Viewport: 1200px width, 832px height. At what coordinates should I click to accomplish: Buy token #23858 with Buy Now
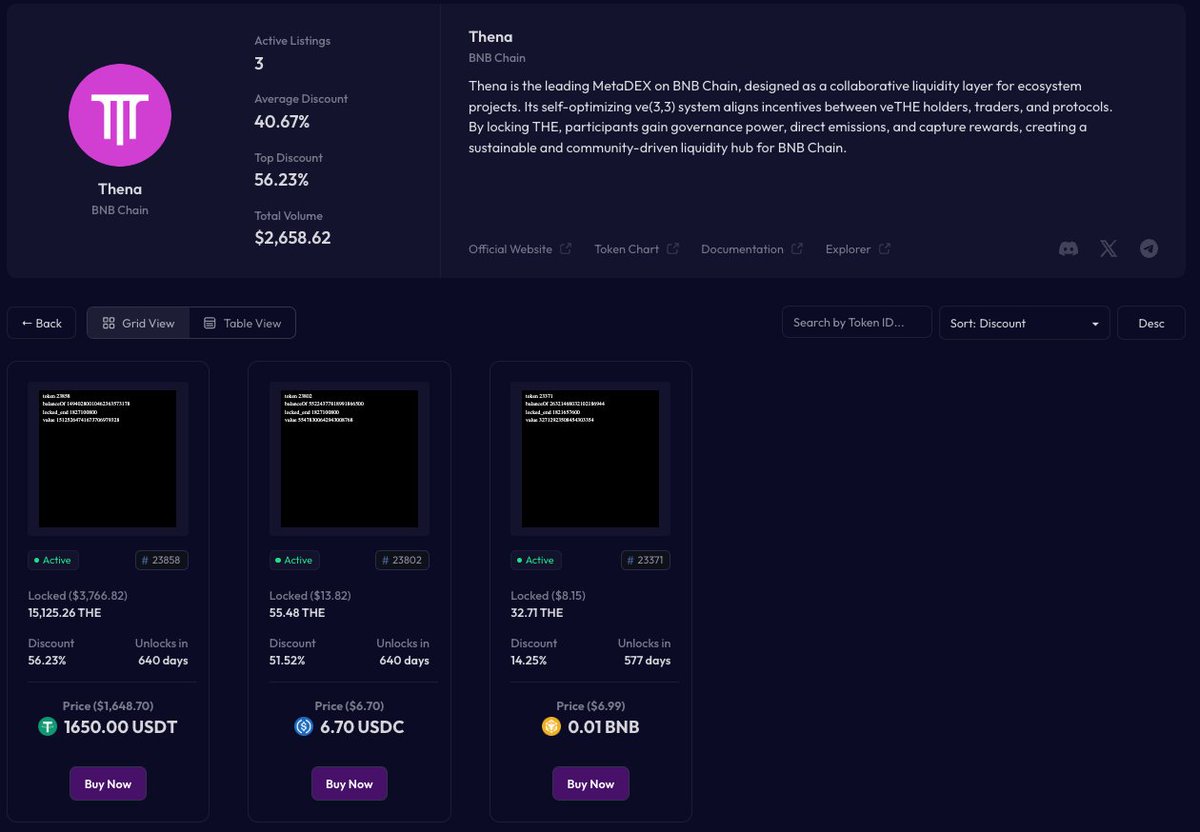[108, 784]
